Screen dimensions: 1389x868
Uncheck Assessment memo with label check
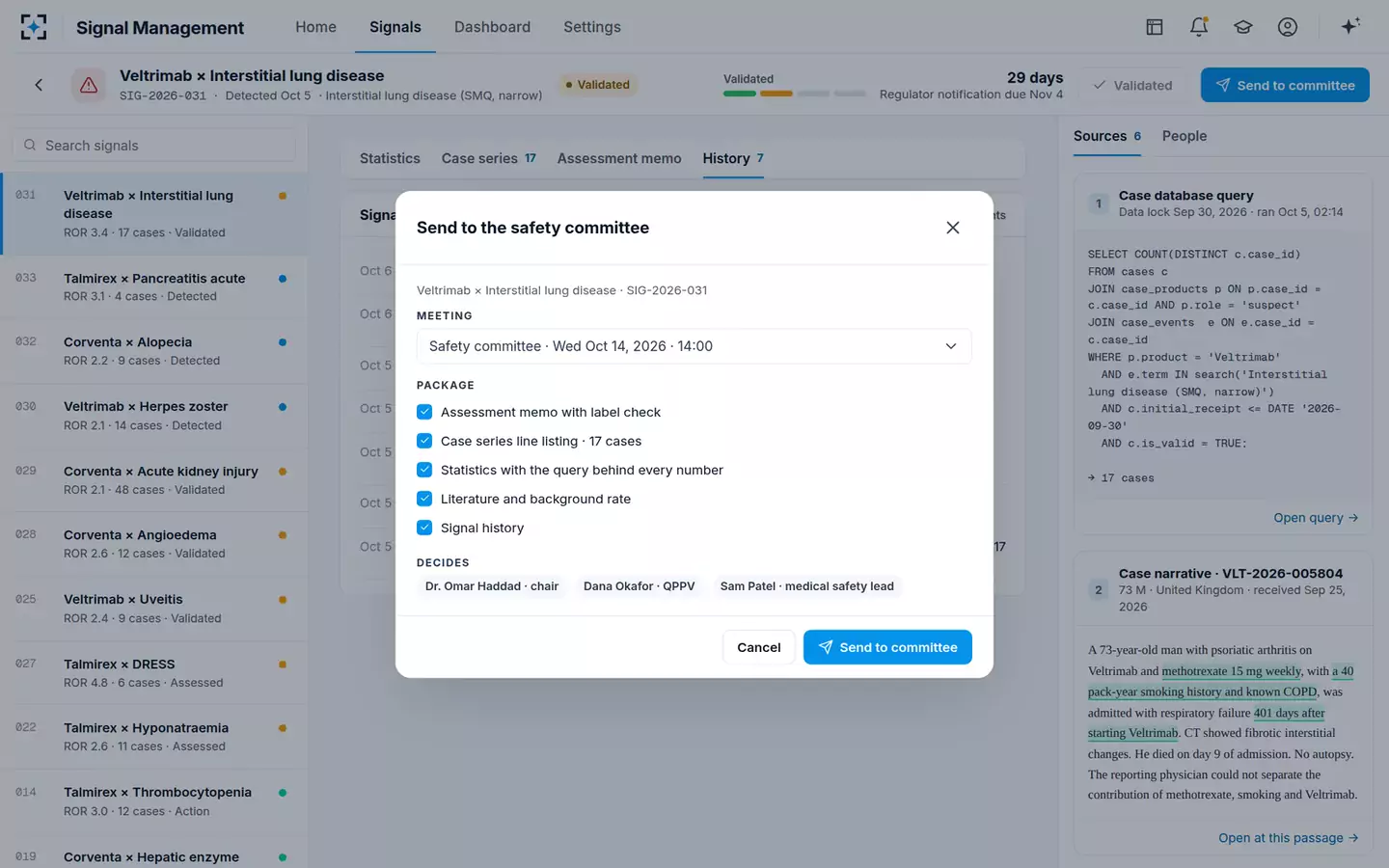(x=424, y=412)
